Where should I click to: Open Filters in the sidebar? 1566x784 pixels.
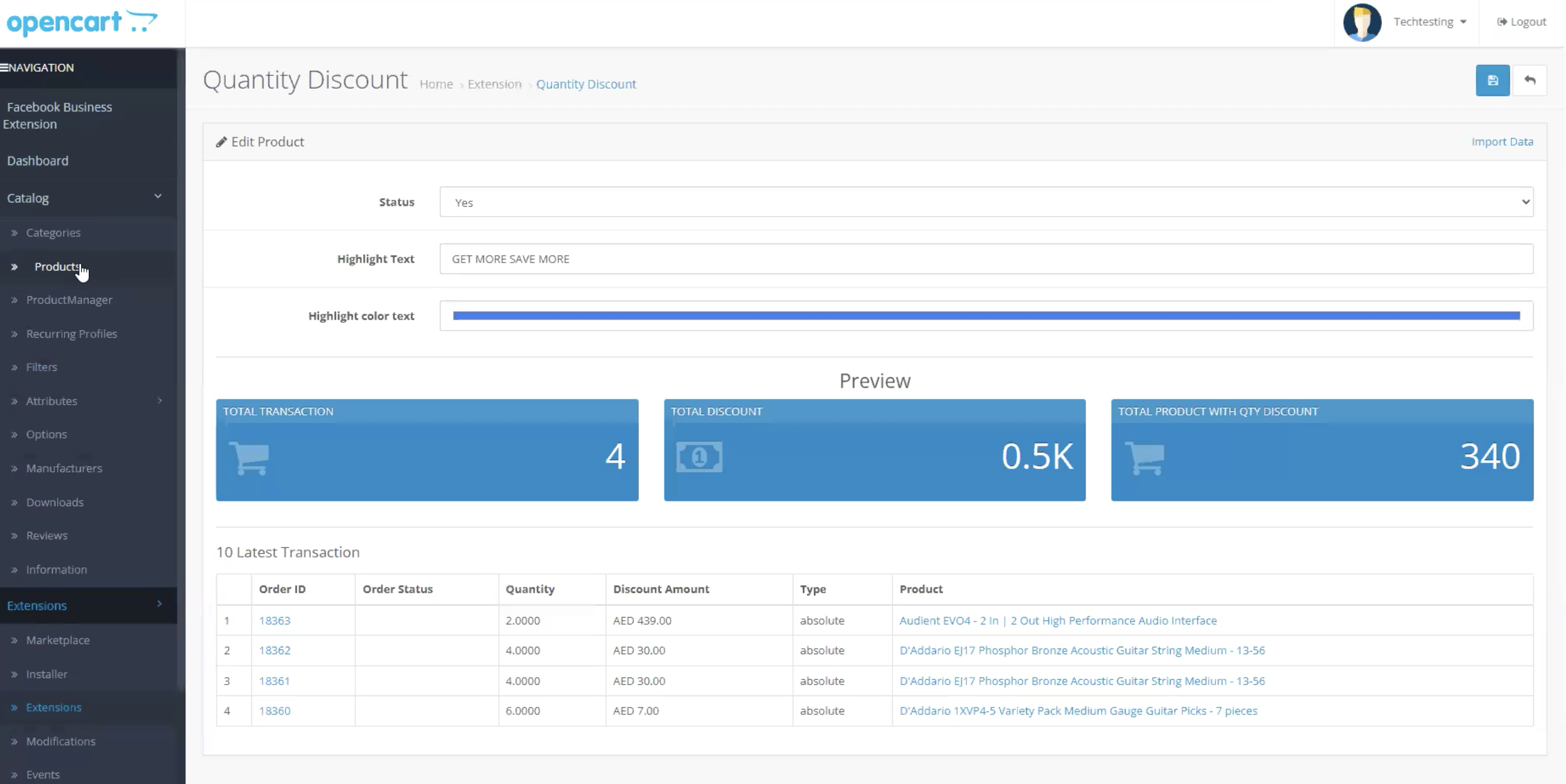click(41, 367)
